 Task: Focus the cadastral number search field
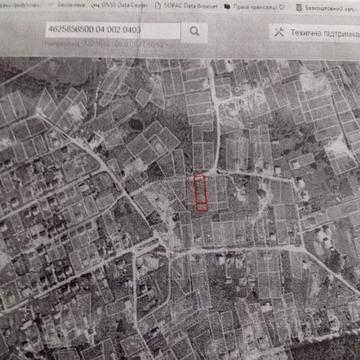113,30
